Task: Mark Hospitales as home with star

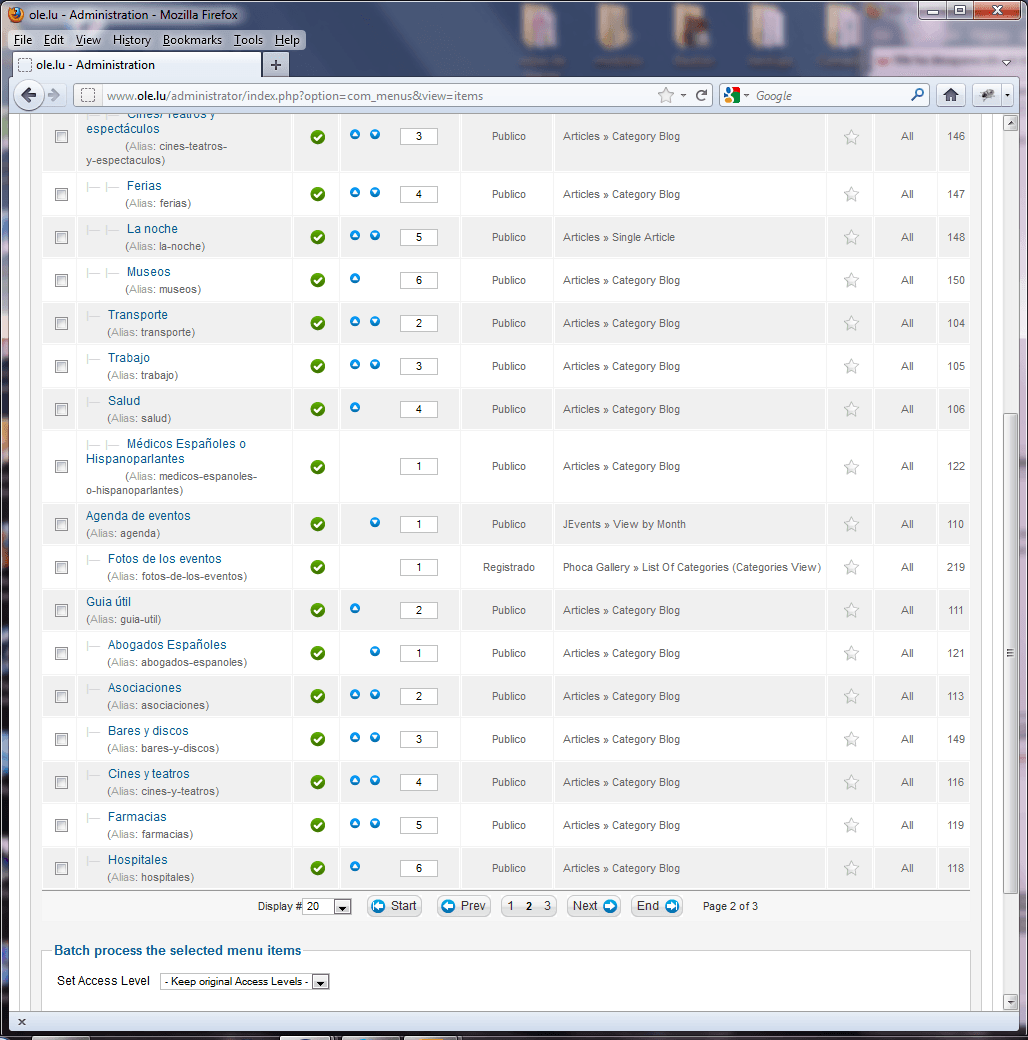Action: pos(851,868)
